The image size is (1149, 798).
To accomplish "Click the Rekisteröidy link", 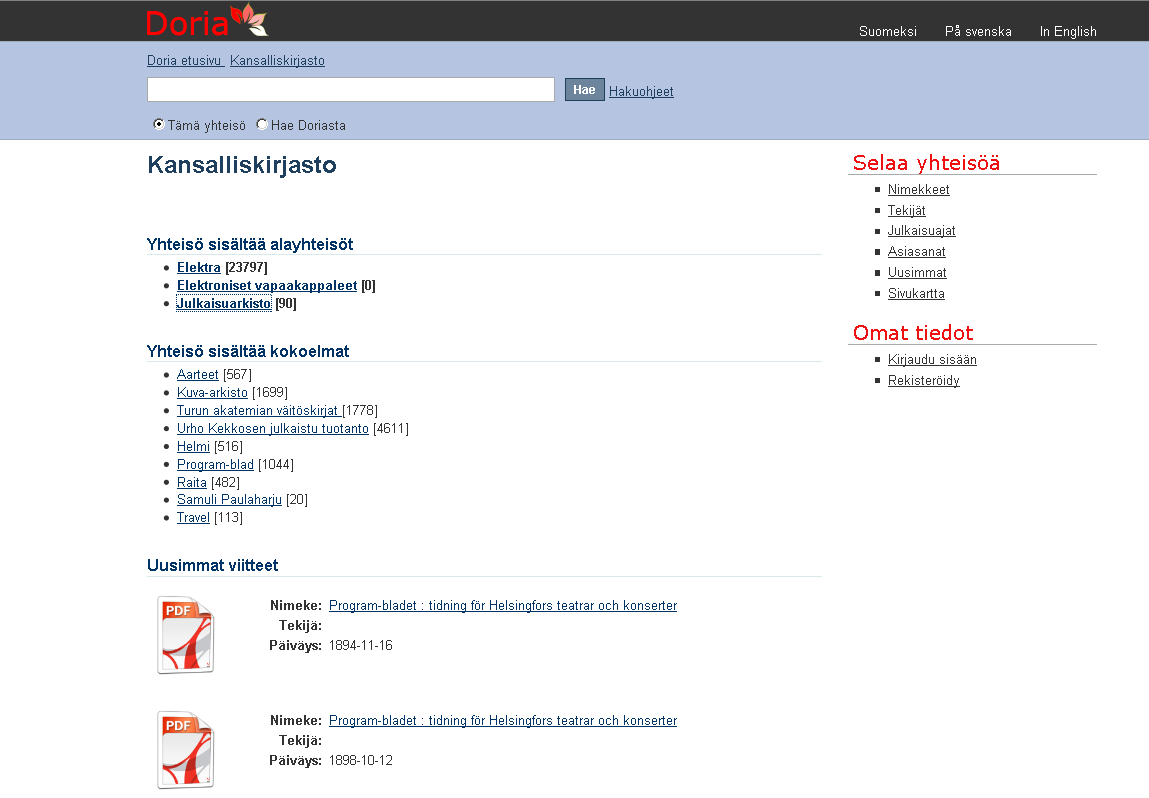I will 923,380.
